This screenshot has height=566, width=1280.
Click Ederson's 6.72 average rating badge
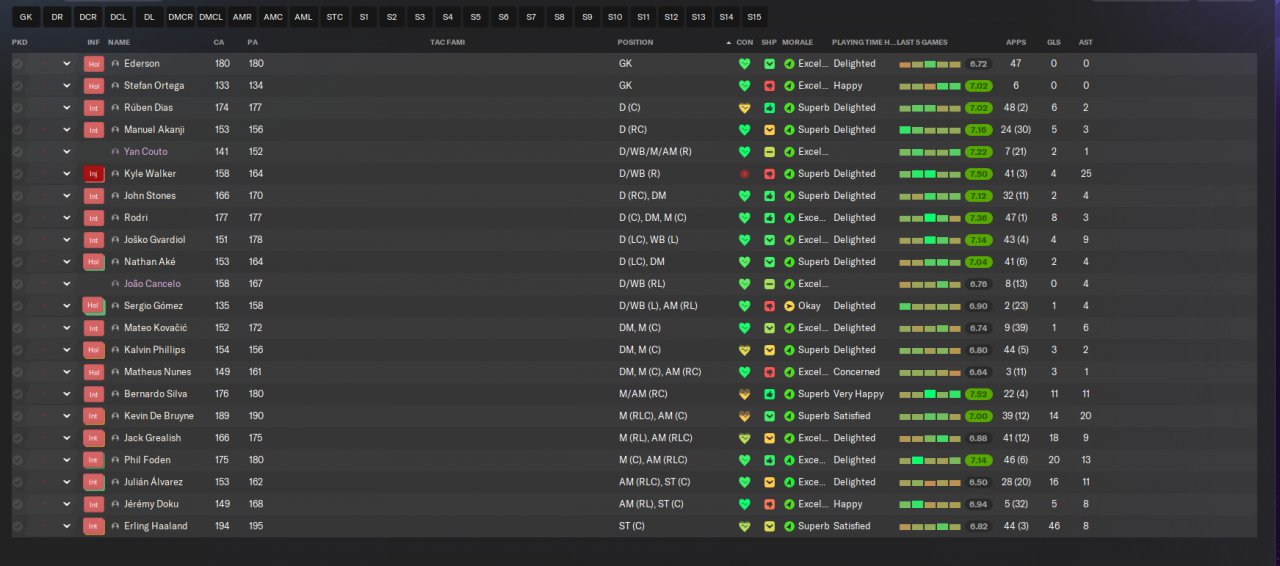pos(979,64)
